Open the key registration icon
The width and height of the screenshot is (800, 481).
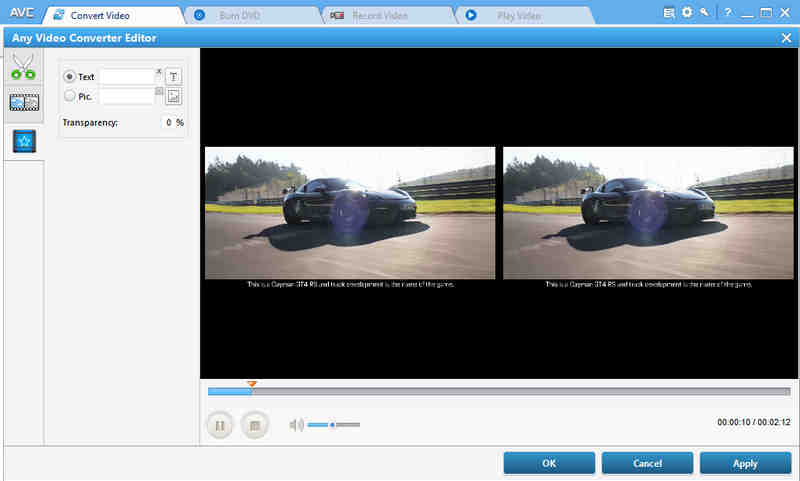pyautogui.click(x=705, y=12)
